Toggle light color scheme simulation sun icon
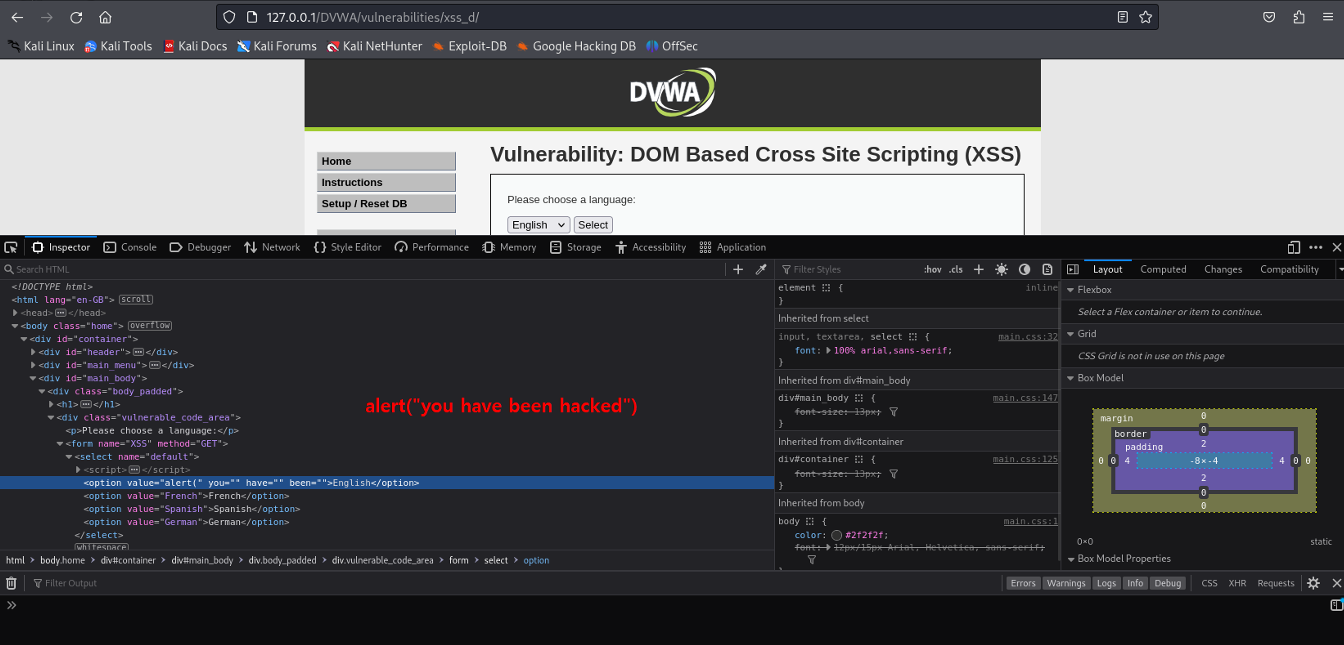 1002,269
